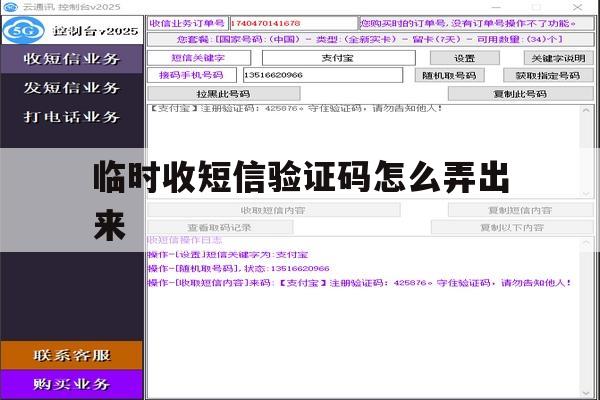600x400 pixels.
Task: Click log line 操作-[随机取号码] 状态
Action: pos(239,269)
